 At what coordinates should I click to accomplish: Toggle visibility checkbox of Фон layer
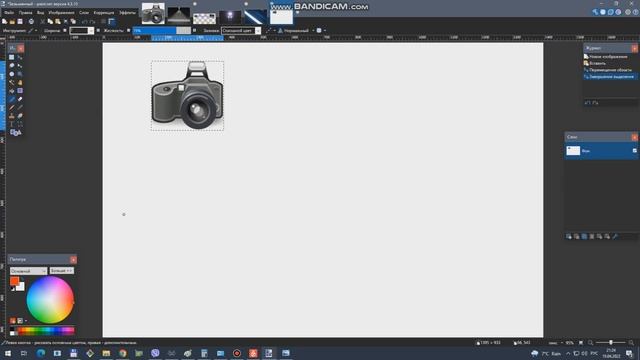coord(635,151)
